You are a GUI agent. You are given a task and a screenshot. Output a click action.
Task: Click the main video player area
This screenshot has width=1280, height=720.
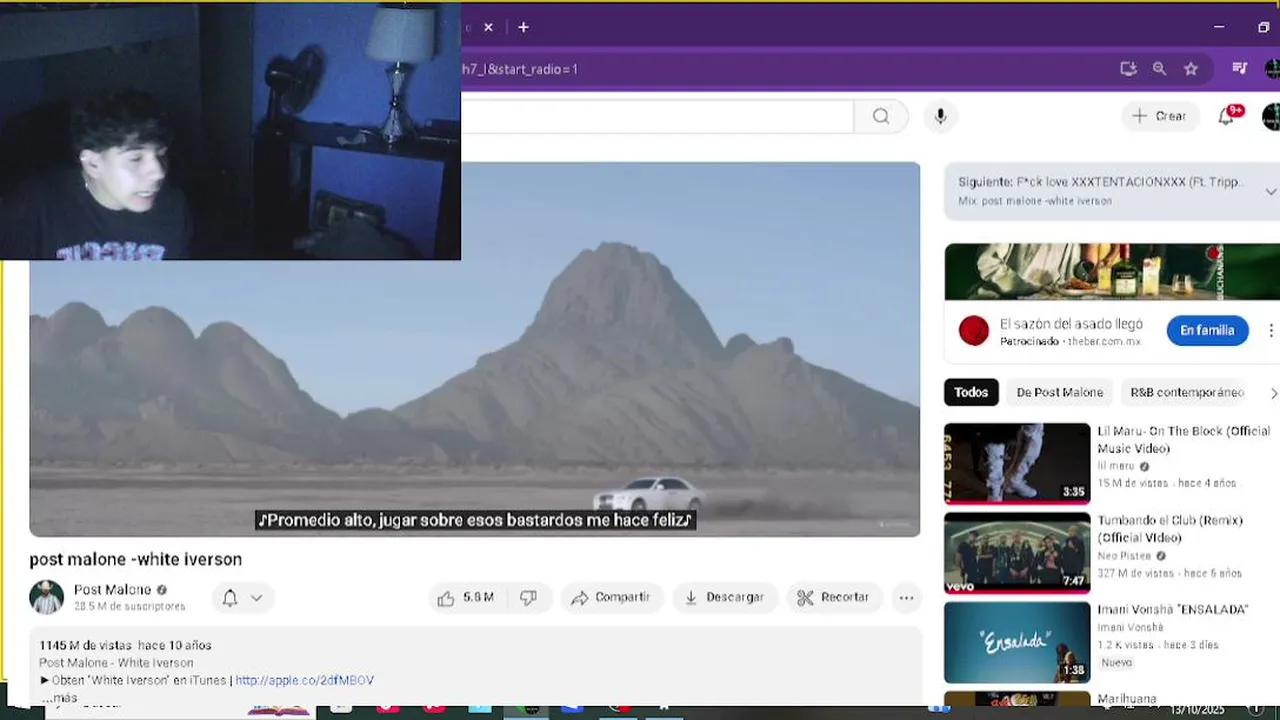tap(475, 349)
